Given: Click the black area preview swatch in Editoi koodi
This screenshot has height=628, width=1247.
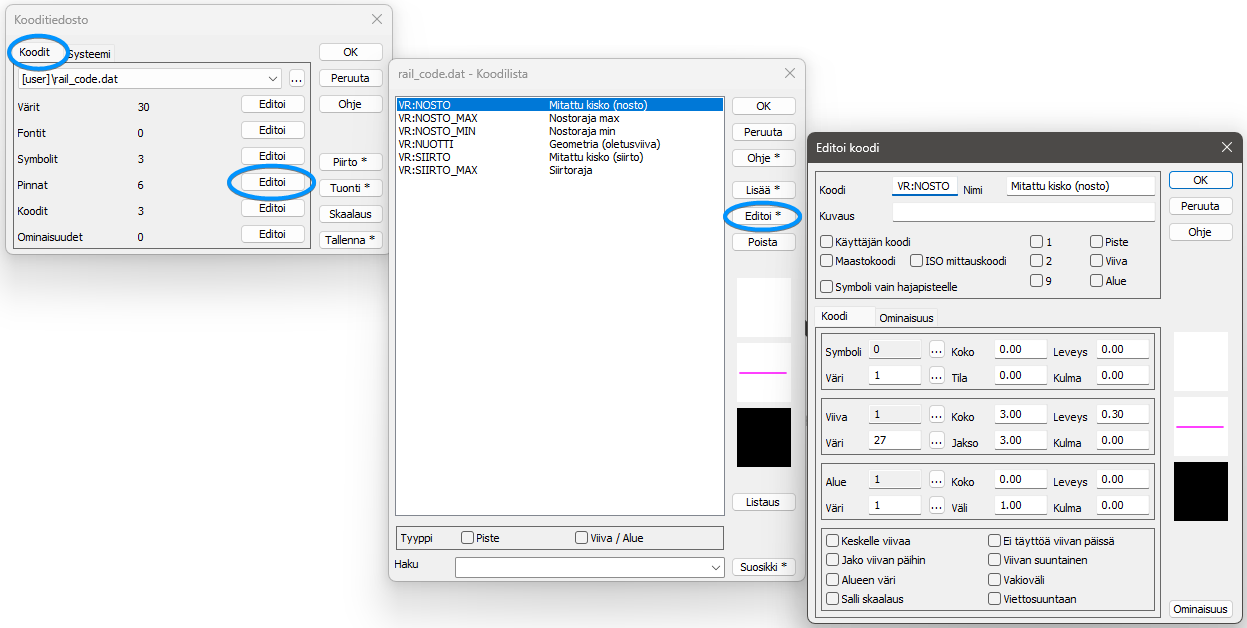Looking at the screenshot, I should click(x=1200, y=491).
